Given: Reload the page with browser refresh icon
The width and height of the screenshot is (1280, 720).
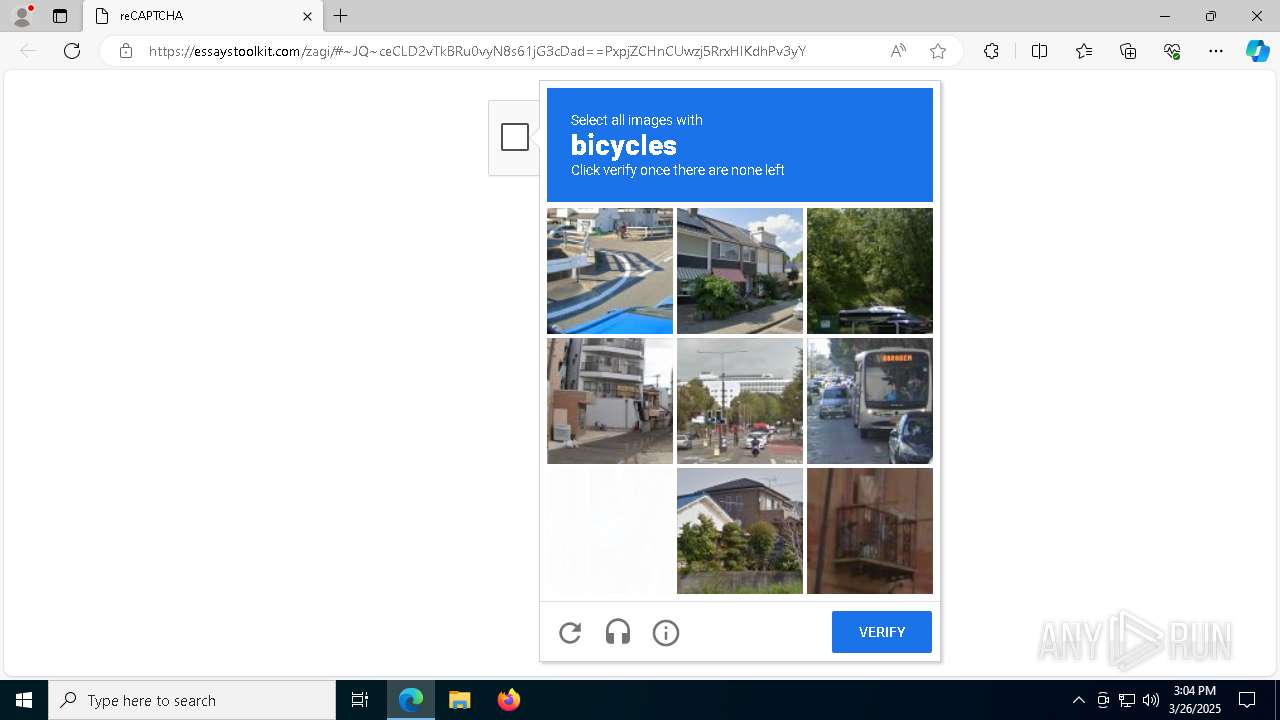Looking at the screenshot, I should [x=72, y=51].
